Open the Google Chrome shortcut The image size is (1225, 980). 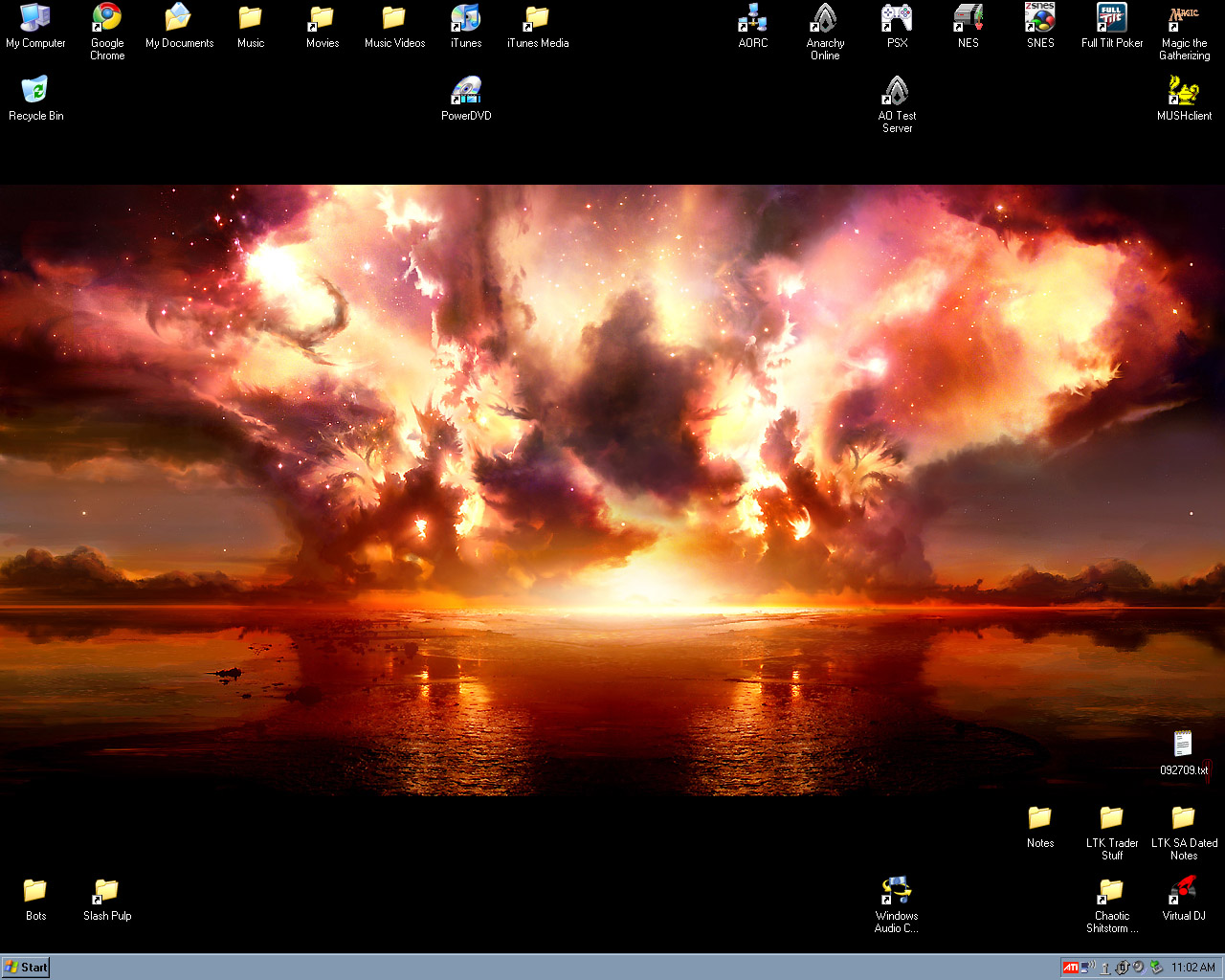[x=106, y=18]
